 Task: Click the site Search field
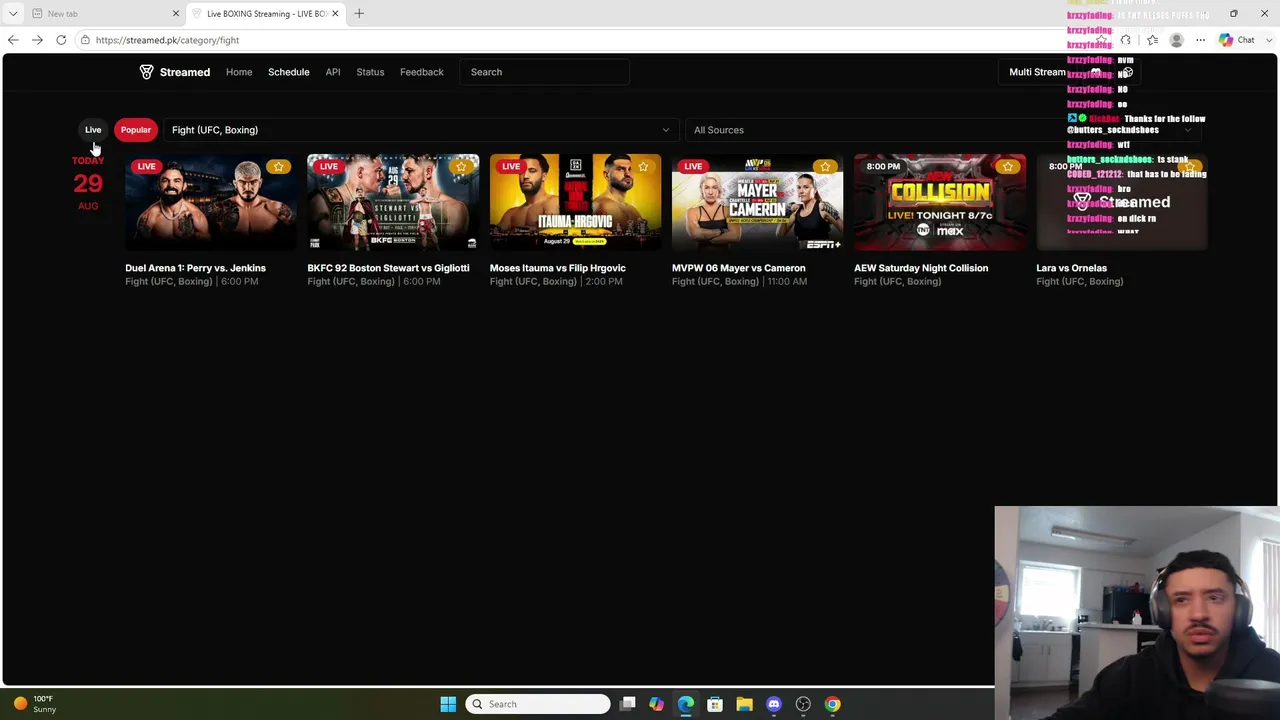point(545,72)
